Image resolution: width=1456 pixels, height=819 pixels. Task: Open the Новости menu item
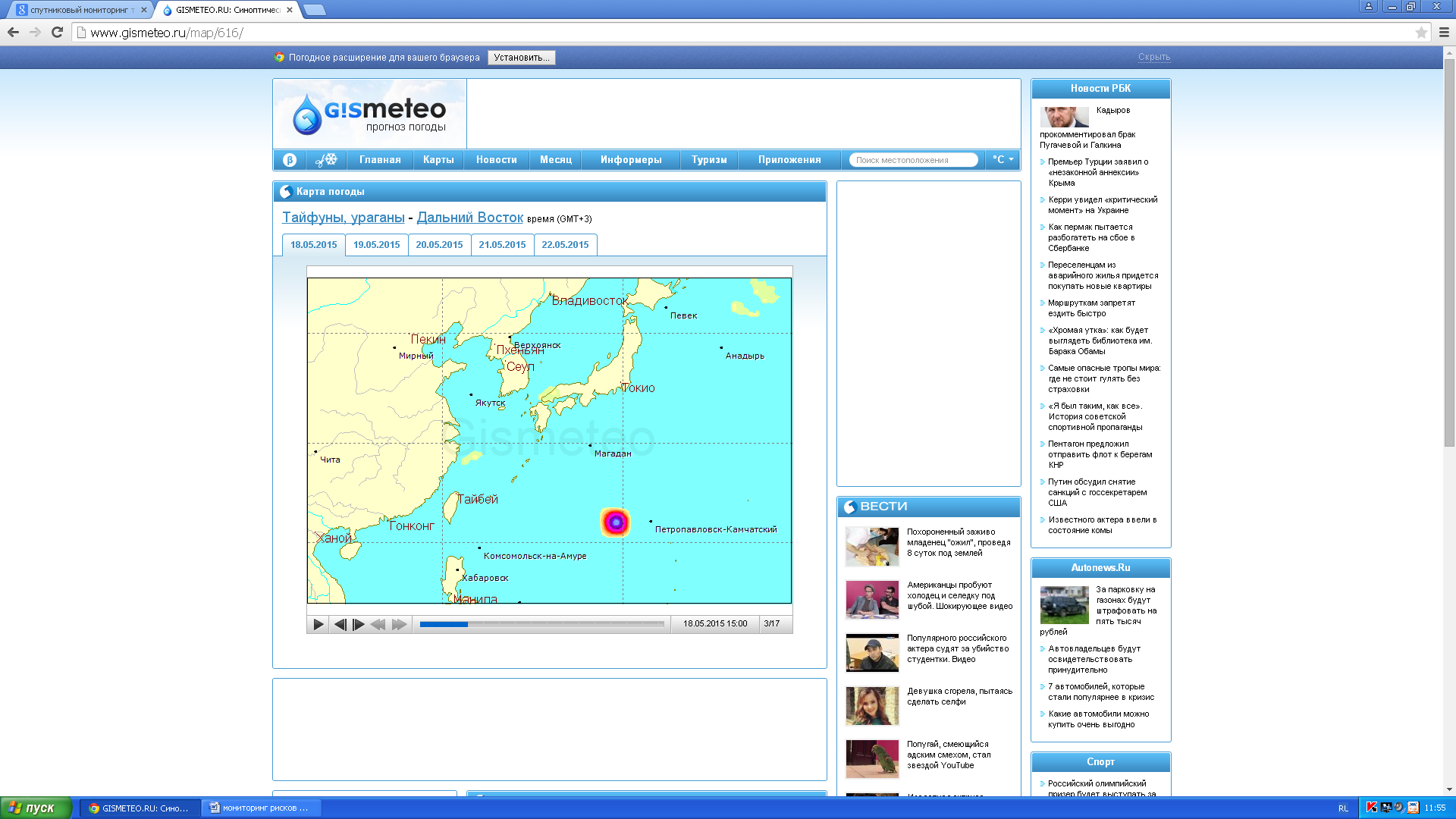(x=497, y=159)
